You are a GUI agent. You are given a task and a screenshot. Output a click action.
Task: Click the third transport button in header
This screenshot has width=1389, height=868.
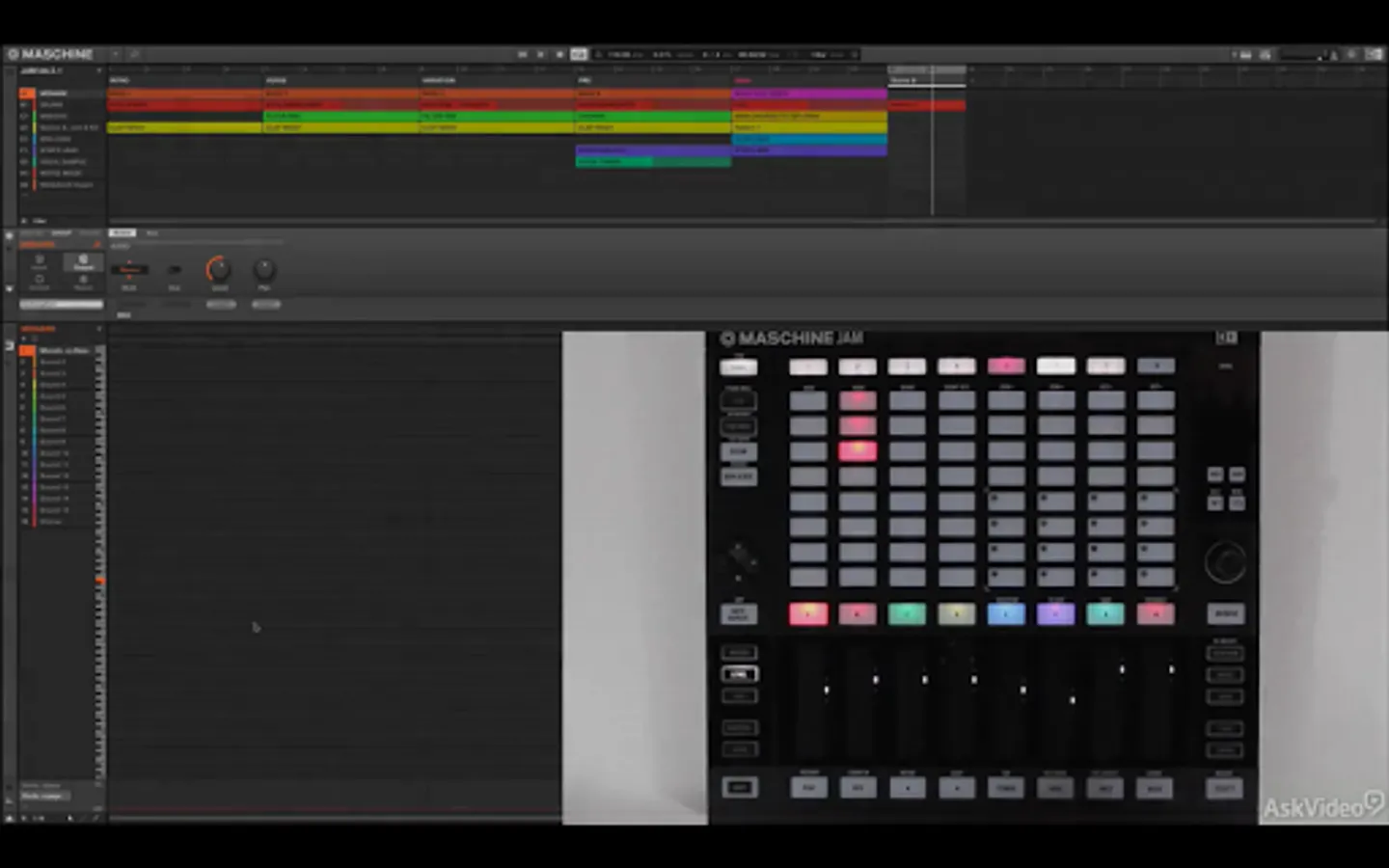tap(559, 54)
